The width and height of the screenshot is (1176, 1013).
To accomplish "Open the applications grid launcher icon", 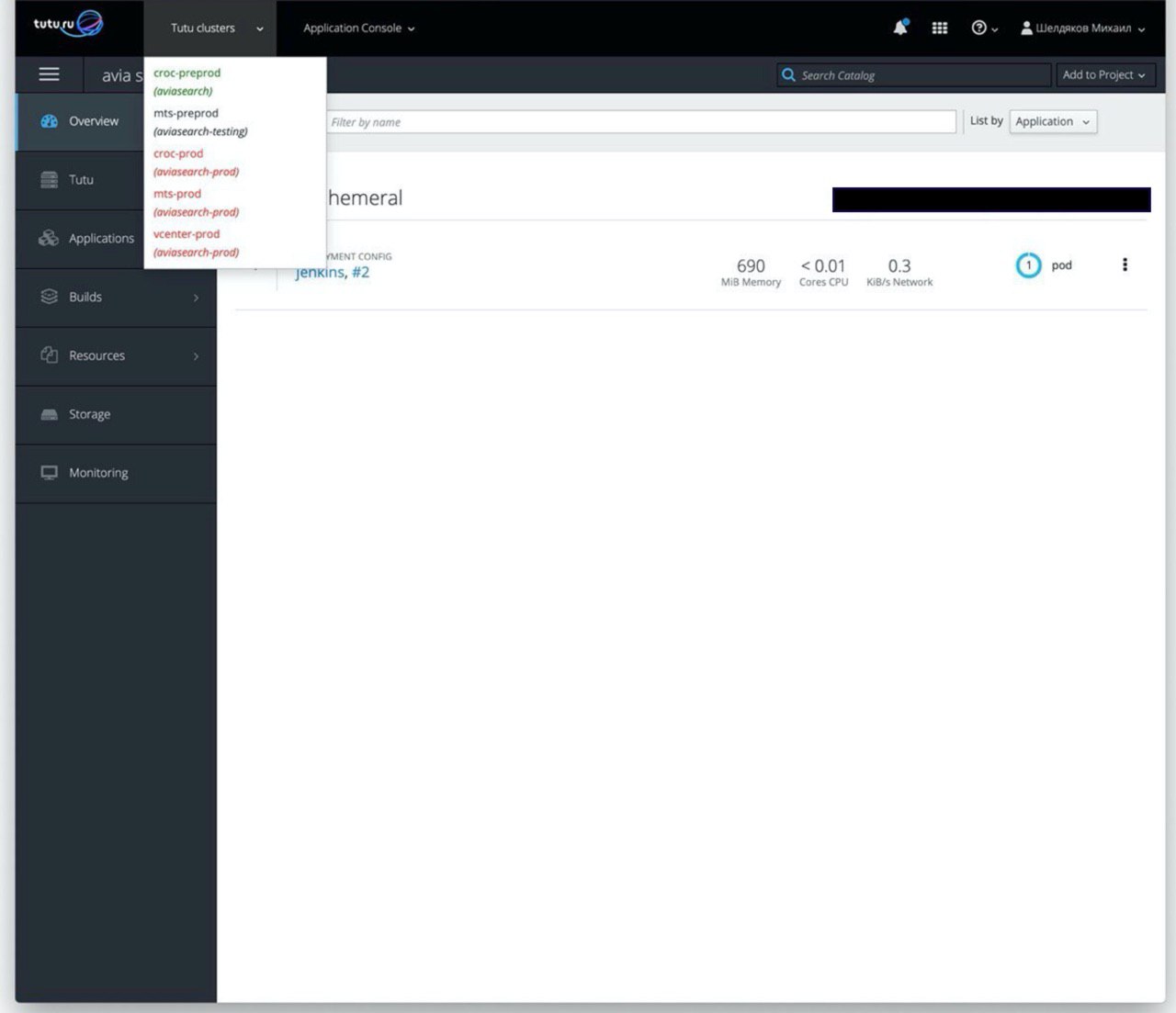I will coord(939,28).
